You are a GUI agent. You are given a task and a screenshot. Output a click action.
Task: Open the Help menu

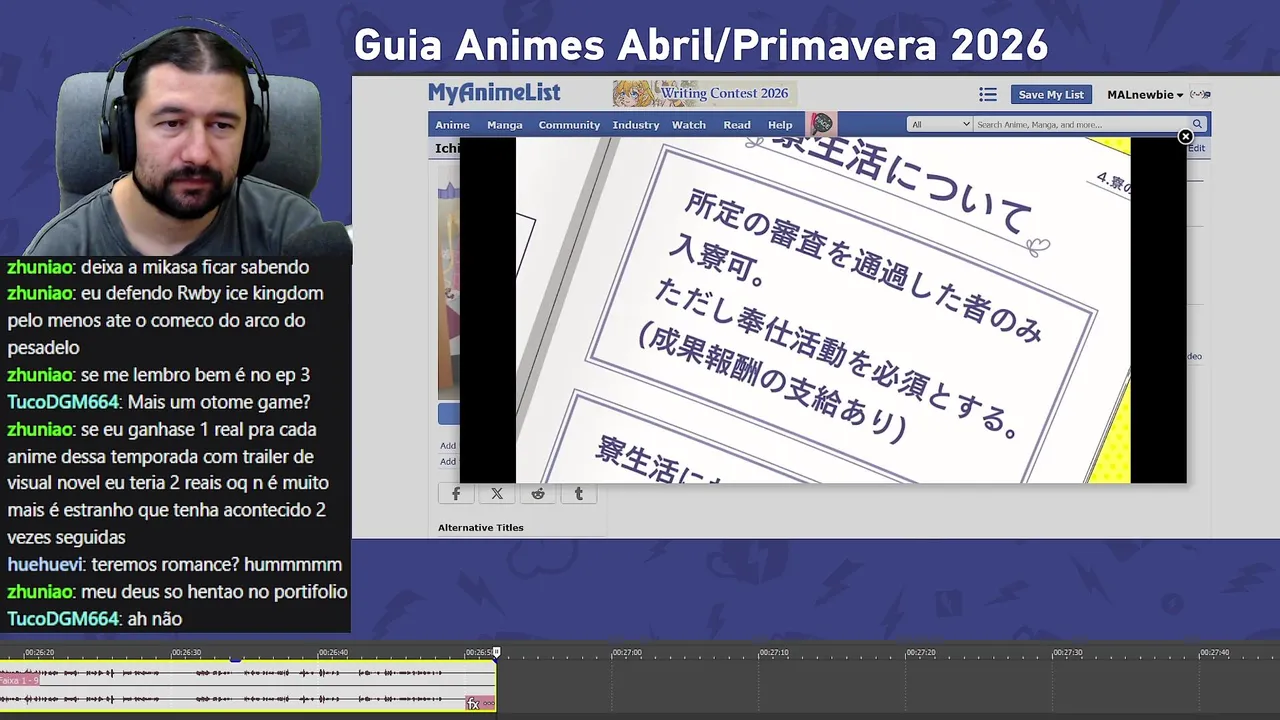tap(780, 125)
